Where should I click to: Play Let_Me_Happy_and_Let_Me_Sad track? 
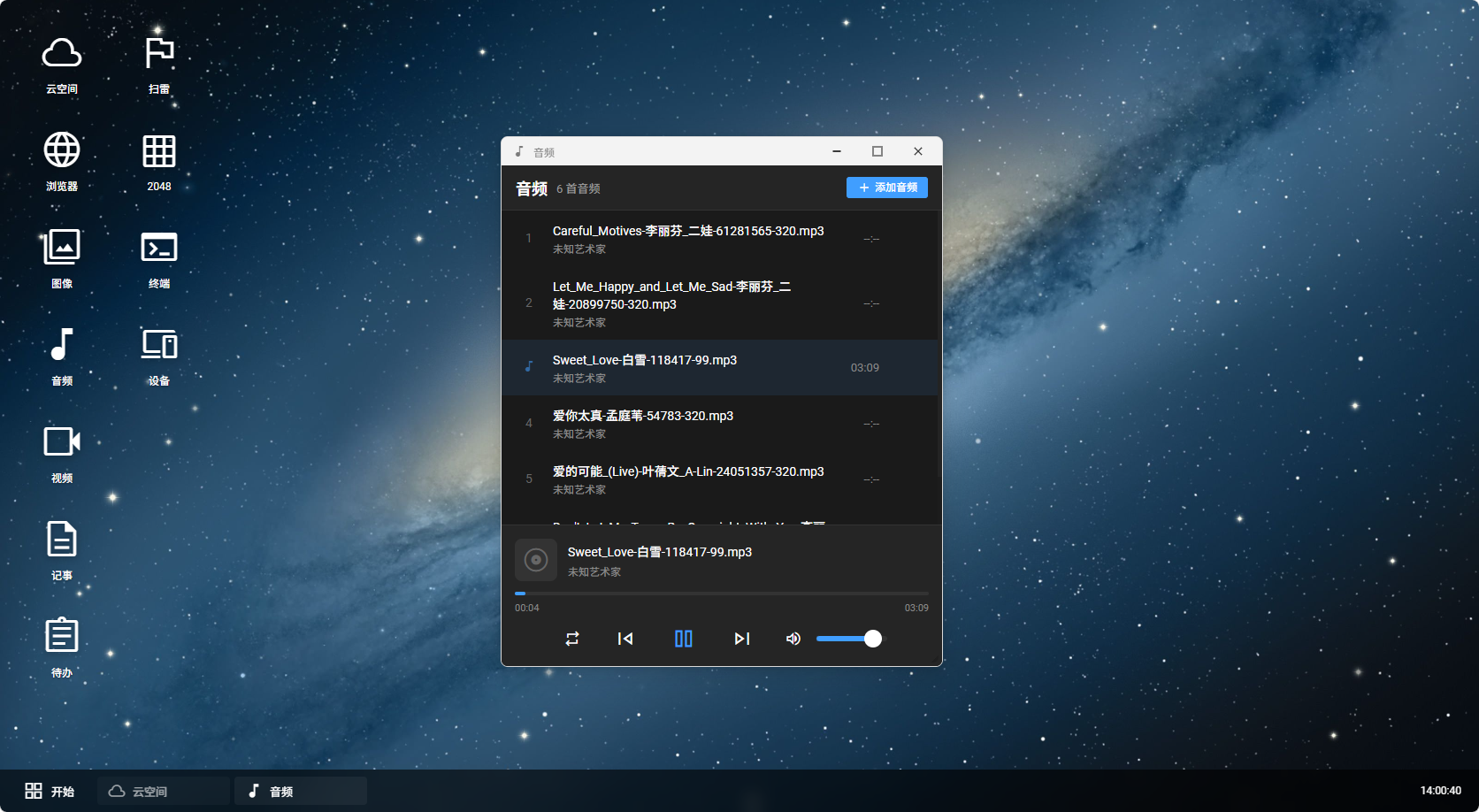click(x=720, y=303)
